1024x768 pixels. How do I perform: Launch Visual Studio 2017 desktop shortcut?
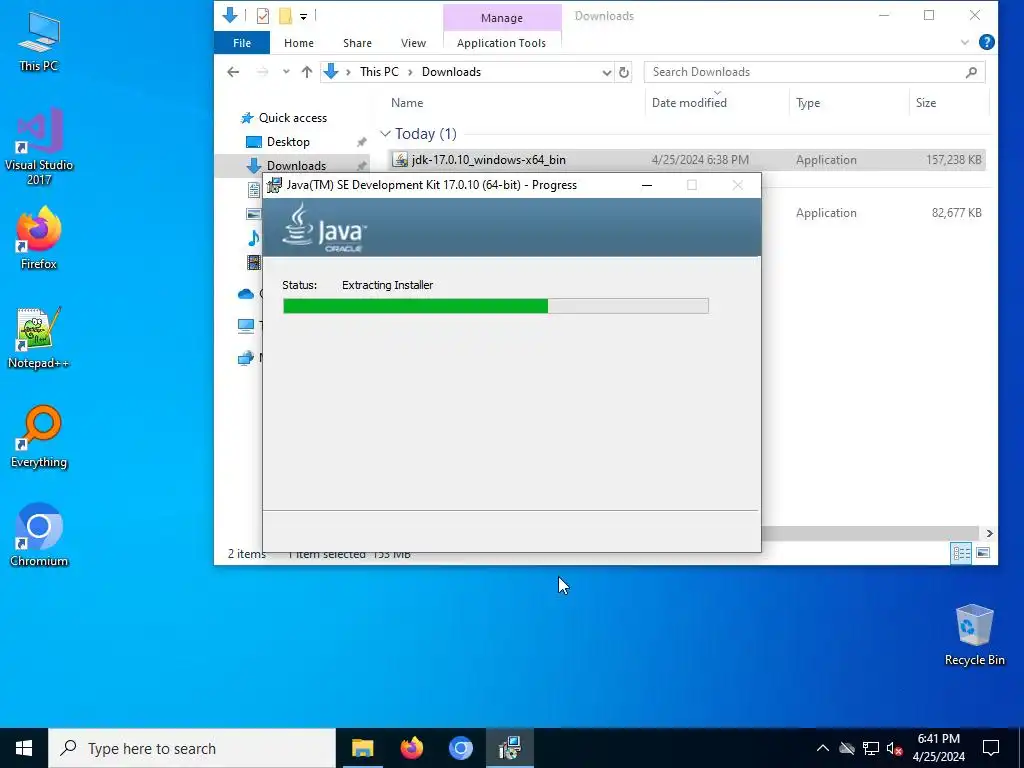pos(39,146)
